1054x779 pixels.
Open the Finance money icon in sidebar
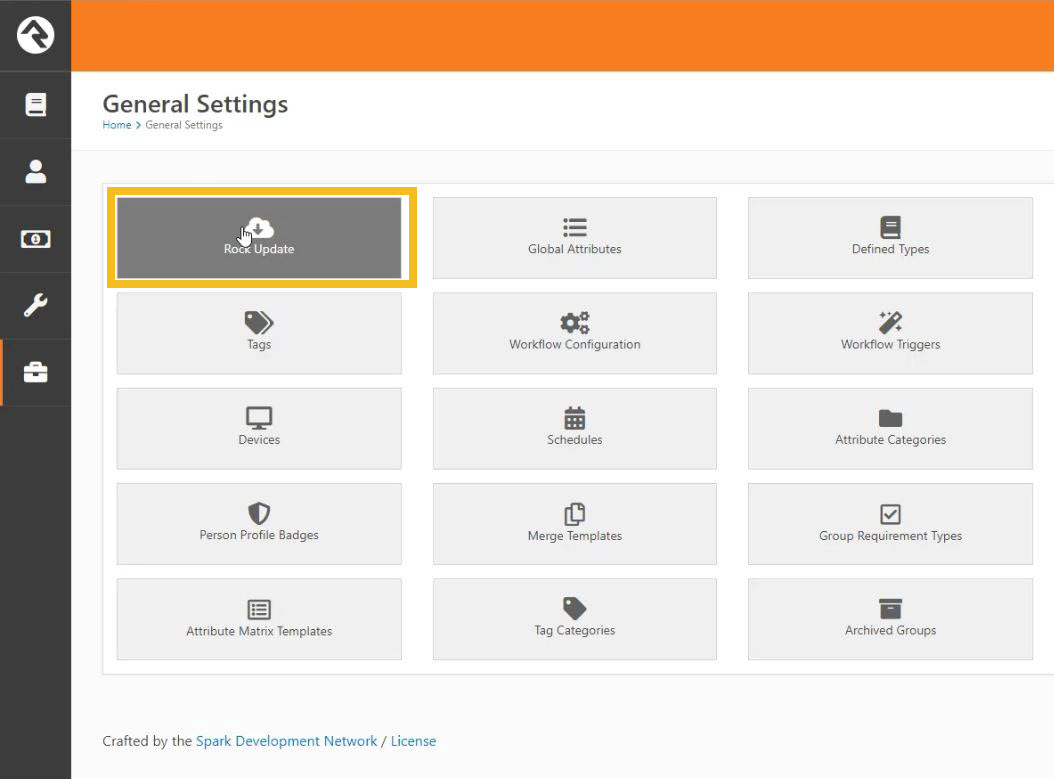36,239
